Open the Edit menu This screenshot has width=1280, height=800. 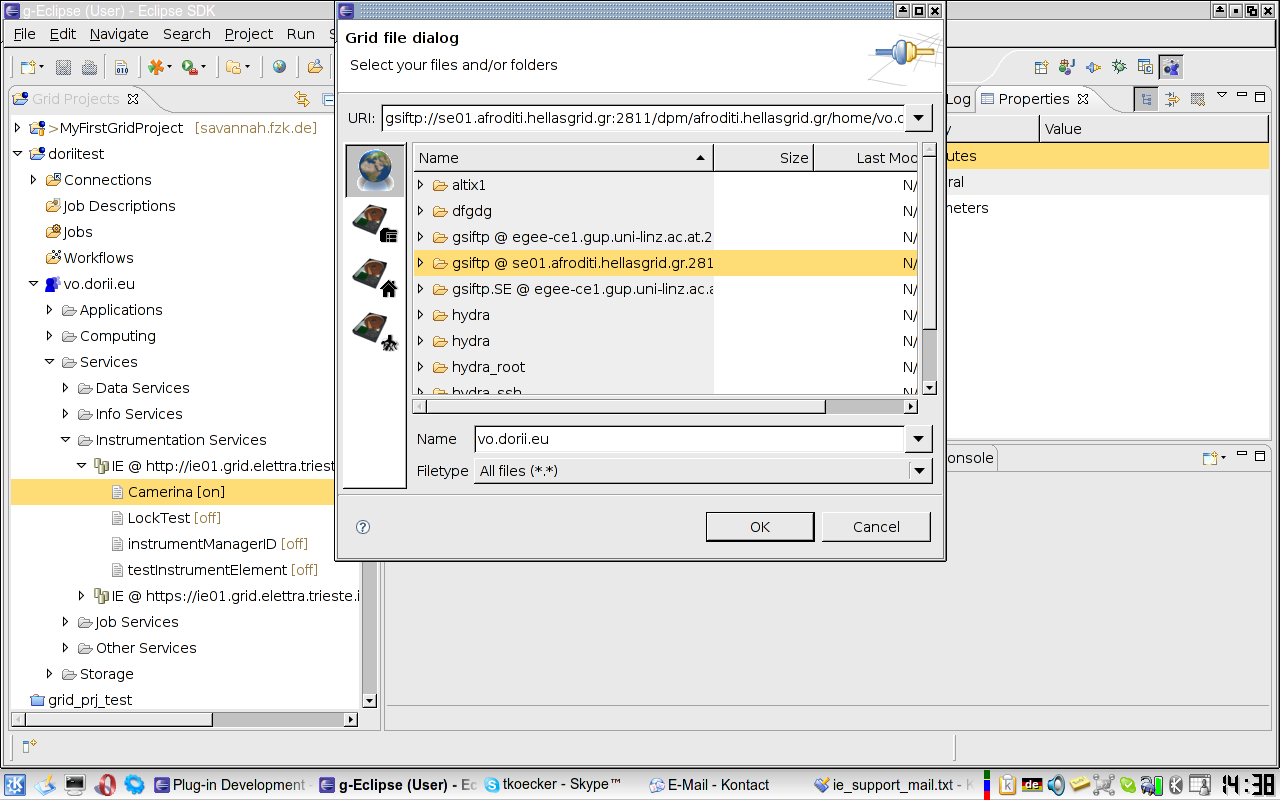pos(63,34)
